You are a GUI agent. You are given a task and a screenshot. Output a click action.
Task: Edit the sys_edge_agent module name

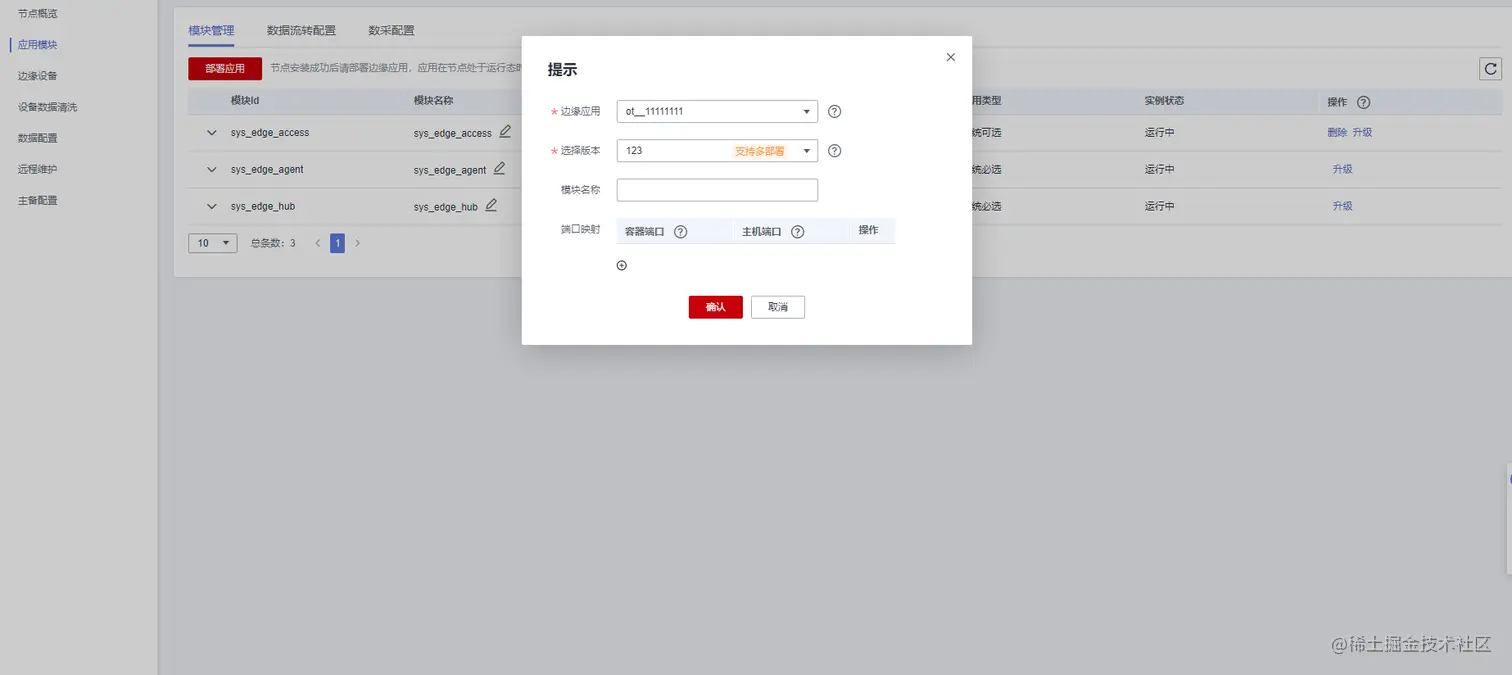pyautogui.click(x=499, y=168)
